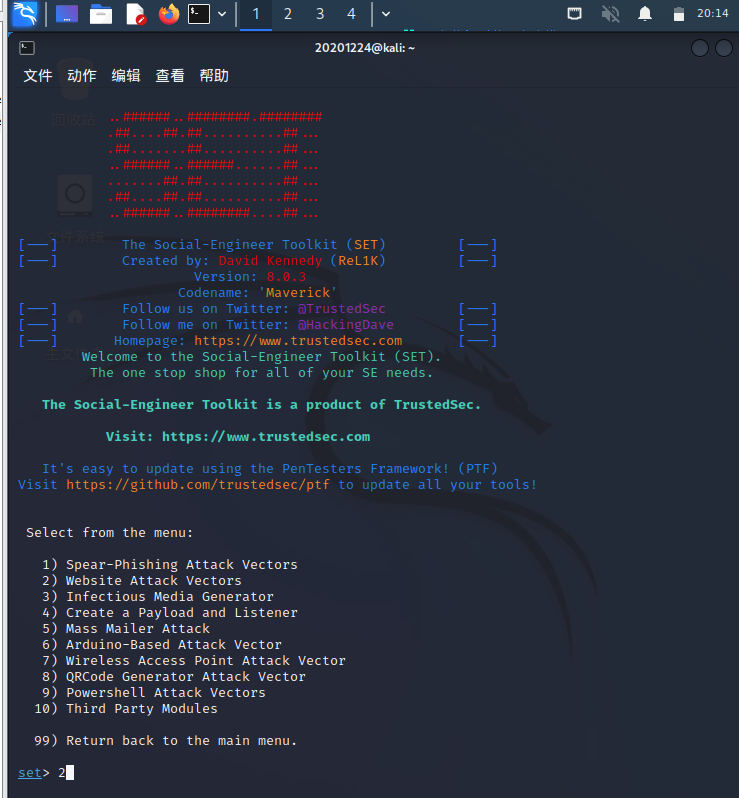This screenshot has height=798, width=739.
Task: Click the show desktop panel icon
Action: [x=67, y=14]
